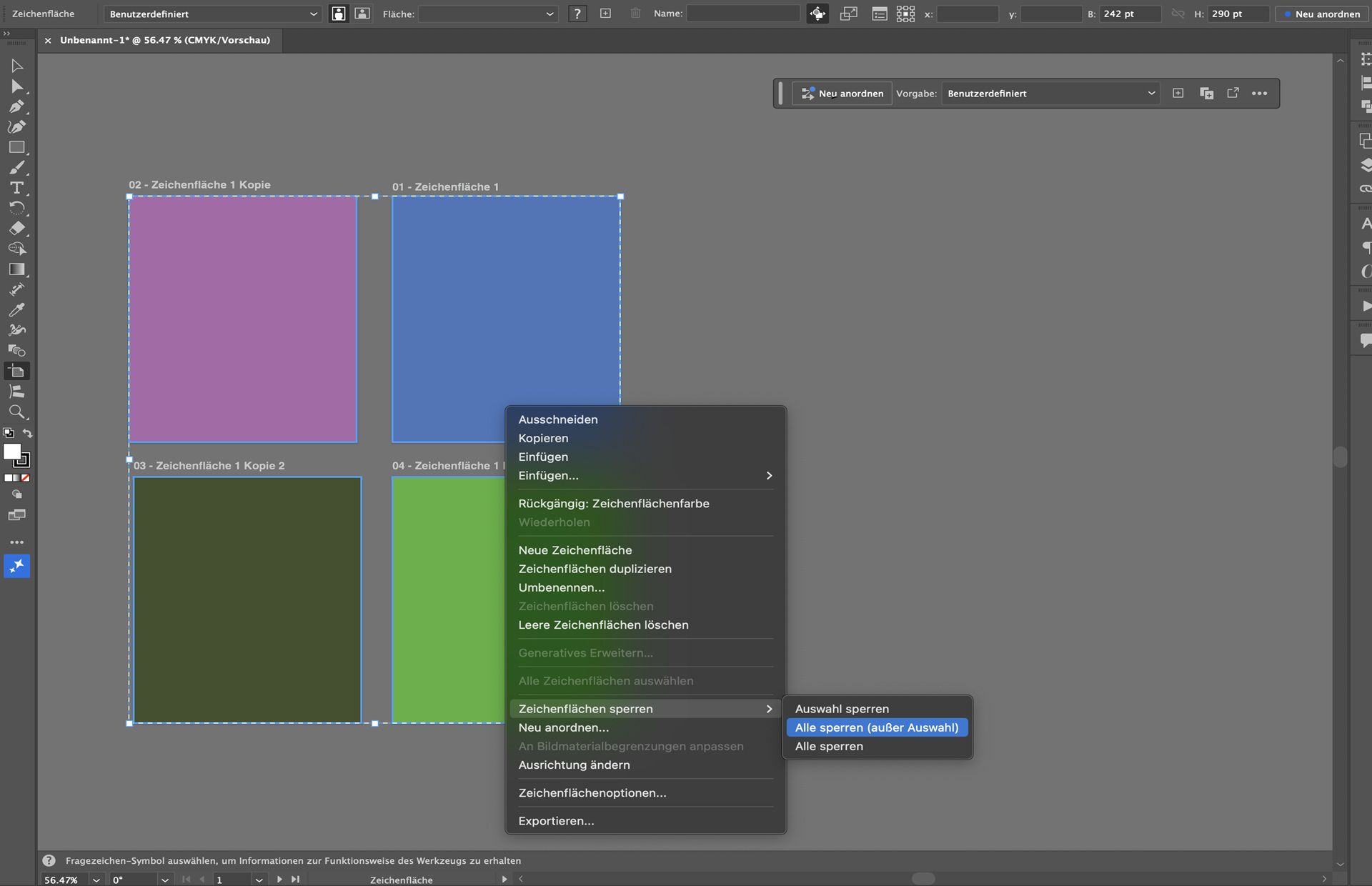Select the Pen tool
This screenshot has width=1372, height=886.
point(16,106)
